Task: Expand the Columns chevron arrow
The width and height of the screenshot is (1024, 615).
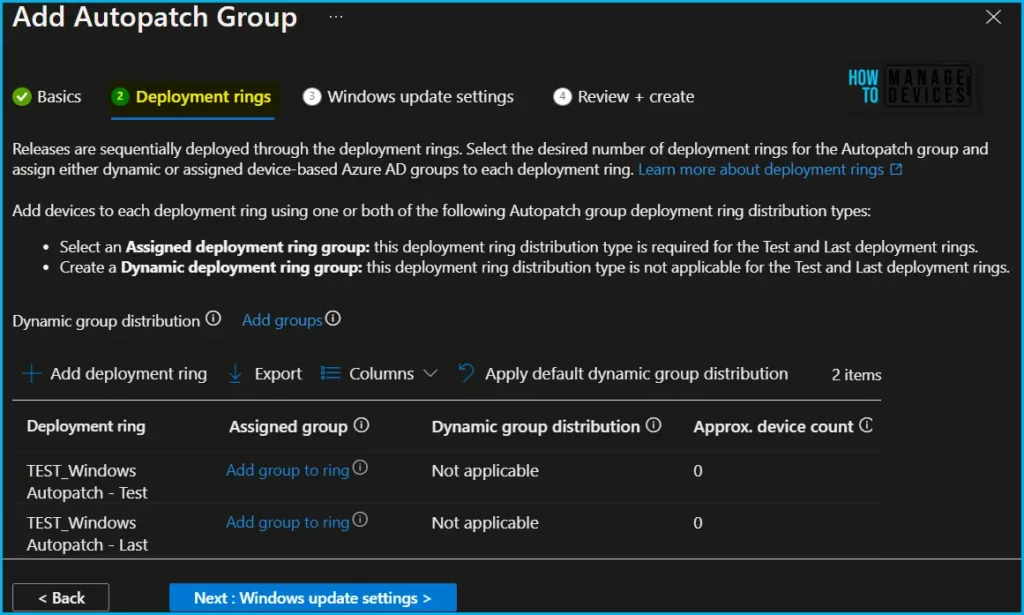Action: pyautogui.click(x=430, y=373)
